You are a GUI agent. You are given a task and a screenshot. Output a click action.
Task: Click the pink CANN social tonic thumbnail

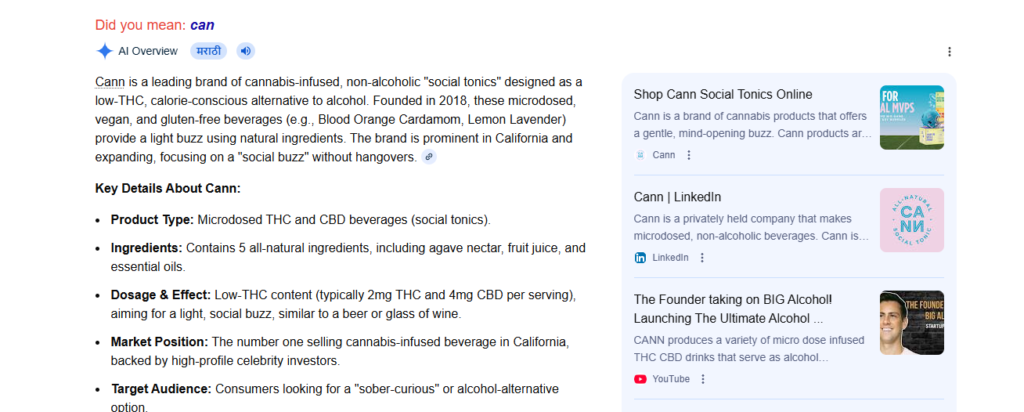tap(911, 220)
